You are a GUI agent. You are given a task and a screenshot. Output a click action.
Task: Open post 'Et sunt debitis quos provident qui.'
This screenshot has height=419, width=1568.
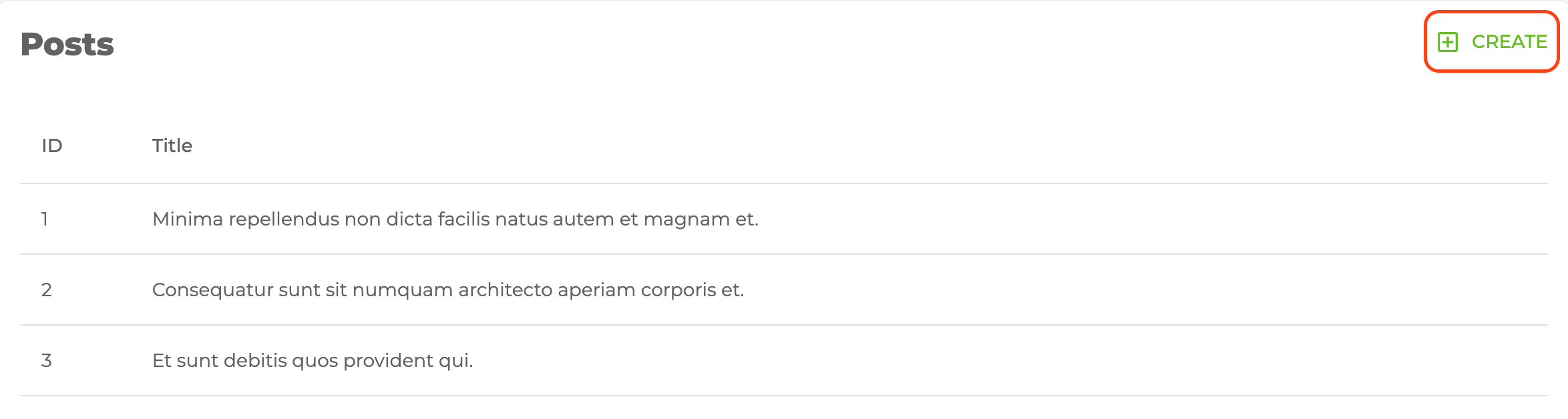[313, 360]
